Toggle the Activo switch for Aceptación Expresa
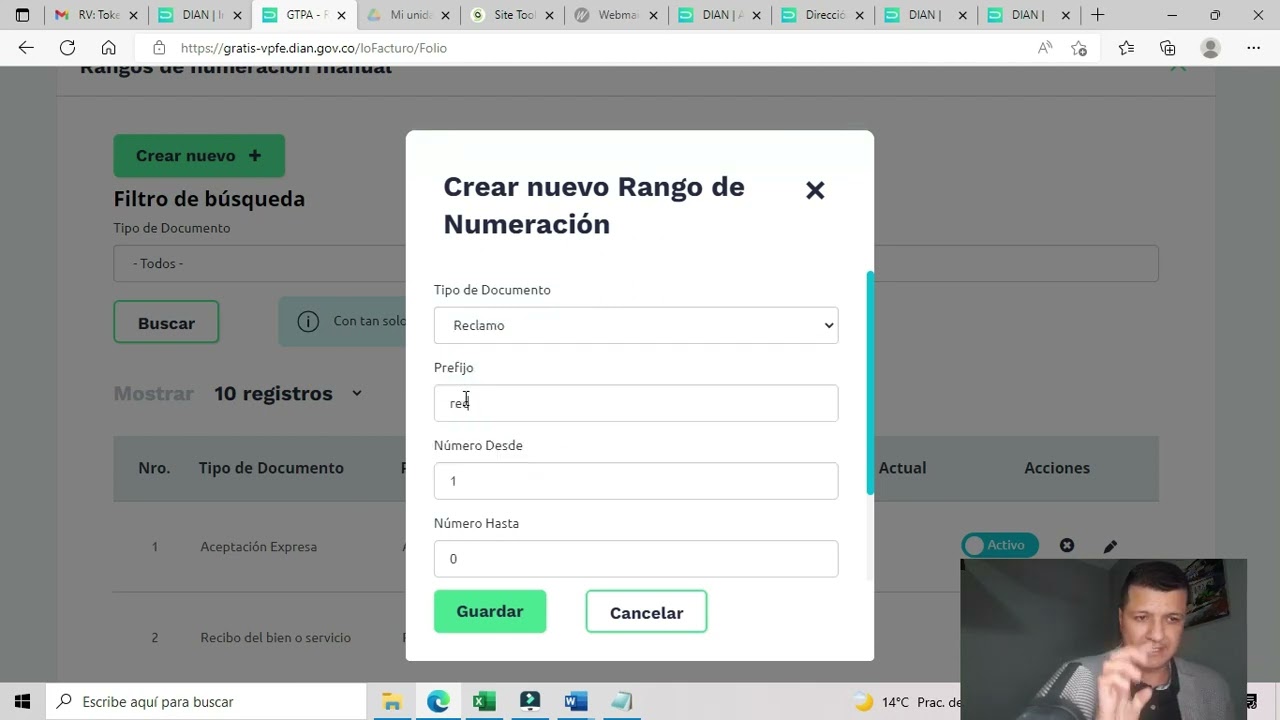The height and width of the screenshot is (720, 1280). pos(999,545)
